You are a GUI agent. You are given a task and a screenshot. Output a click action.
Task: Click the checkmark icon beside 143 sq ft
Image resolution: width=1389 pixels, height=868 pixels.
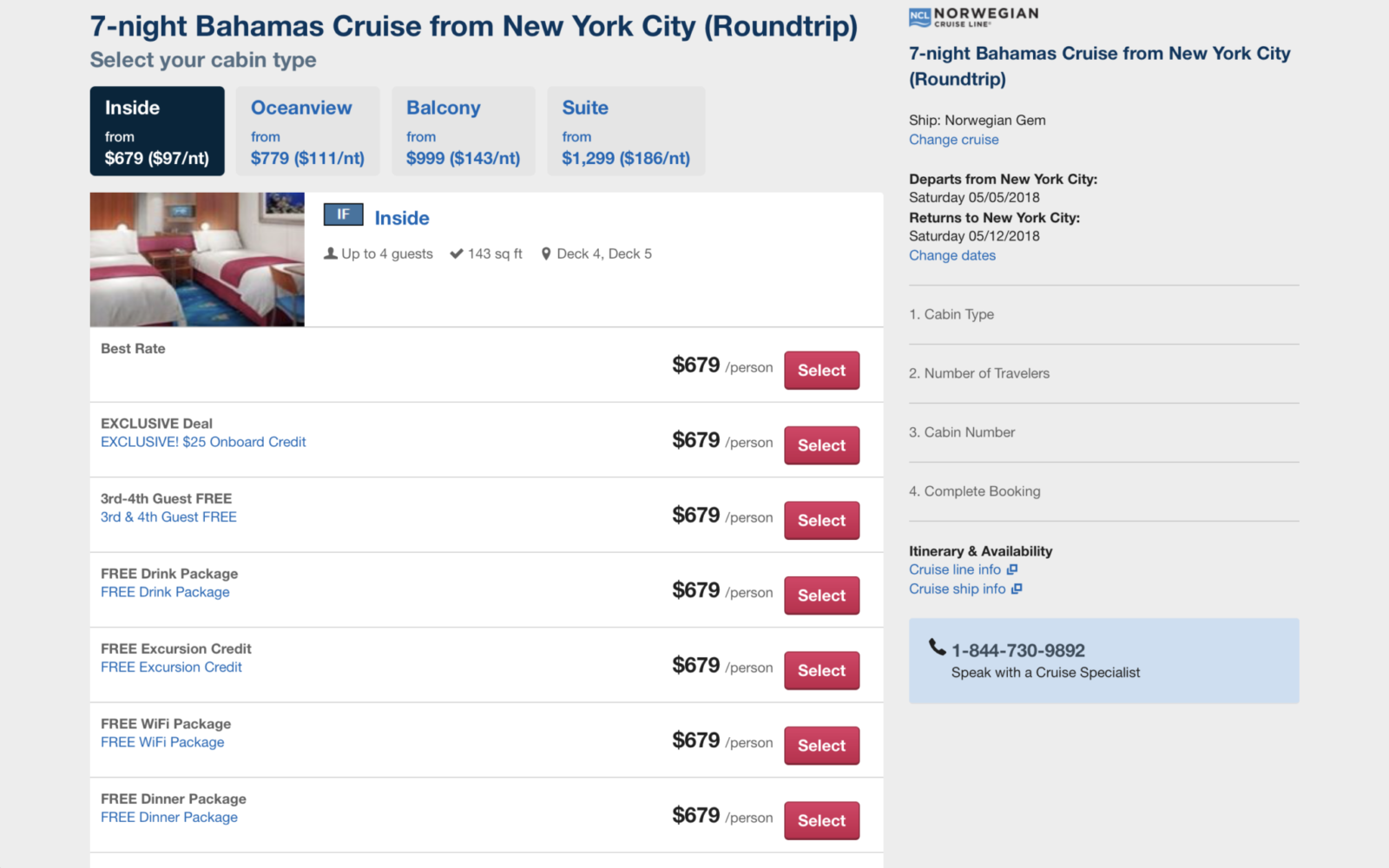[x=457, y=253]
